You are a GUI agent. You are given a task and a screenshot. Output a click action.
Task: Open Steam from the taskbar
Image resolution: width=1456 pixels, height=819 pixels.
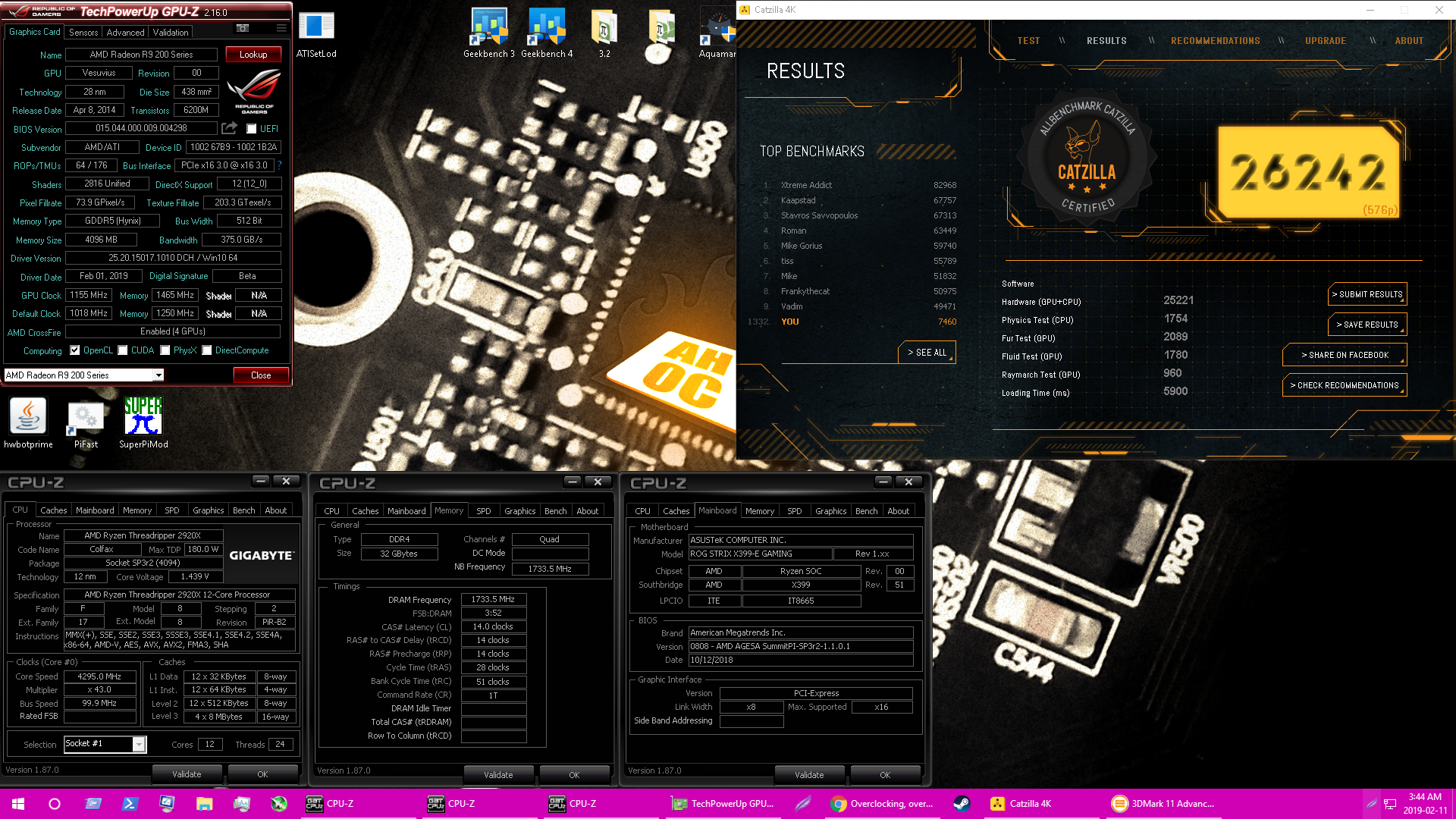pos(962,804)
